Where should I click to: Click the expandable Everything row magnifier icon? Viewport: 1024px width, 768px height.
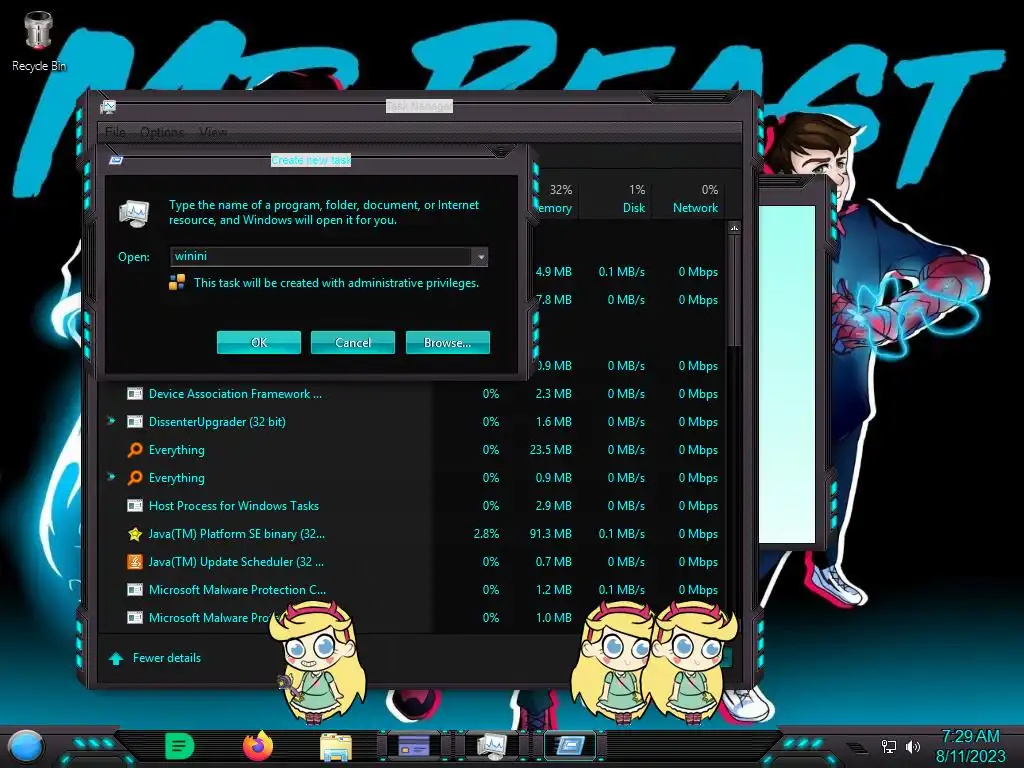135,477
